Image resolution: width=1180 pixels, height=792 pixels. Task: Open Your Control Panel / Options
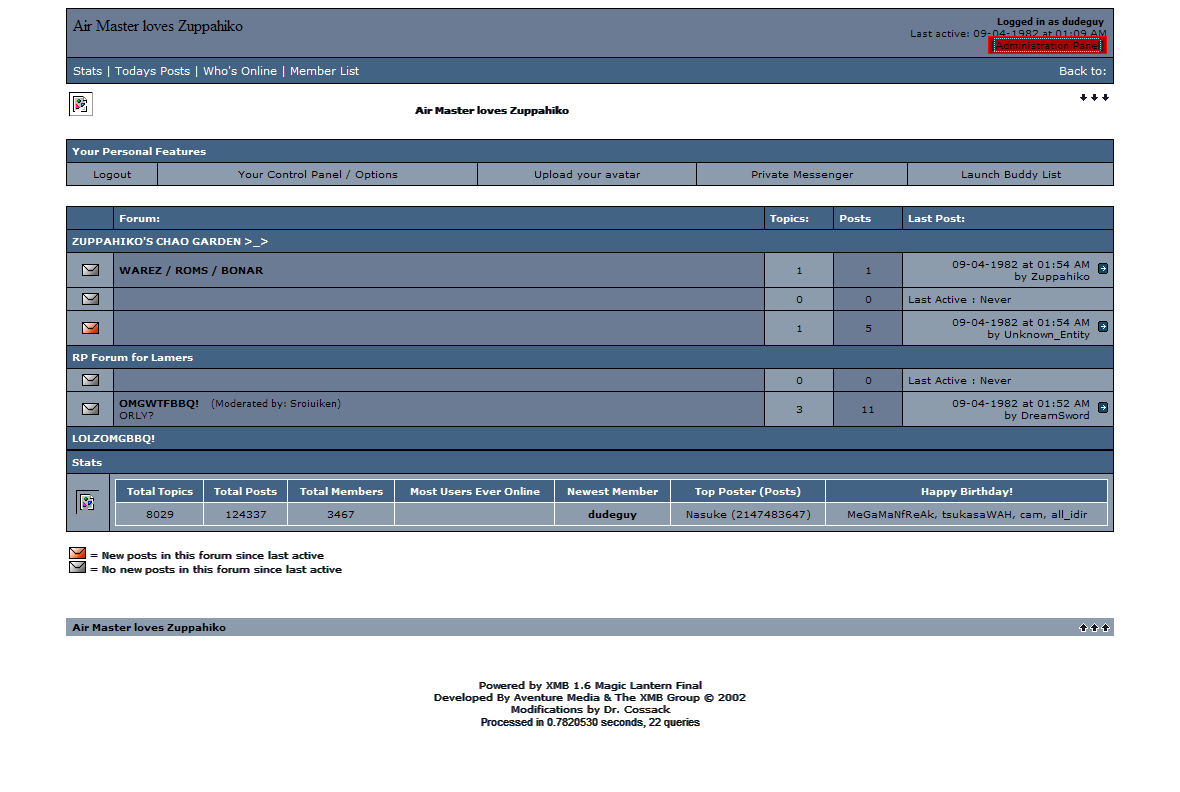[317, 174]
